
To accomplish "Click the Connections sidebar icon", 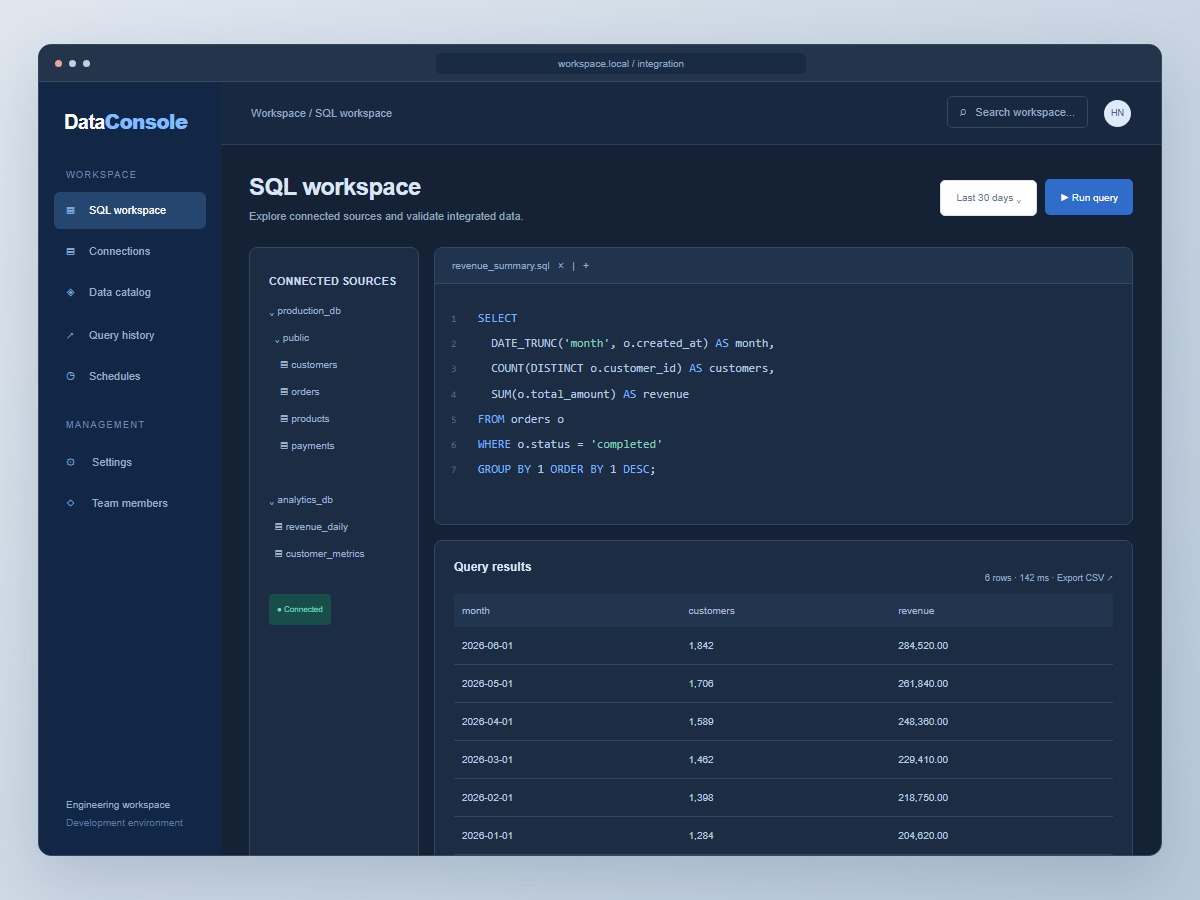I will (70, 252).
